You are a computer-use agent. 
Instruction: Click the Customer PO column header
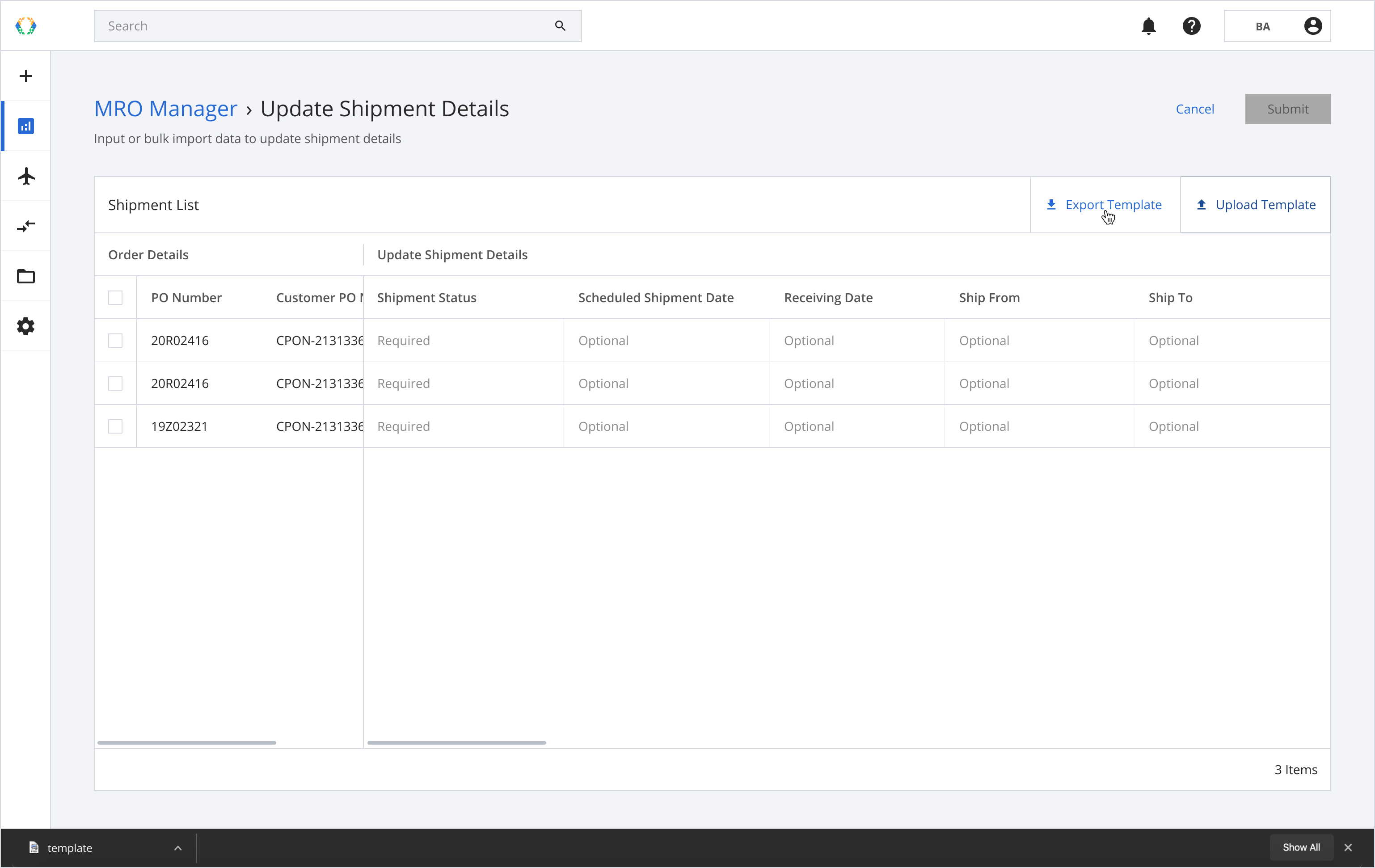320,298
